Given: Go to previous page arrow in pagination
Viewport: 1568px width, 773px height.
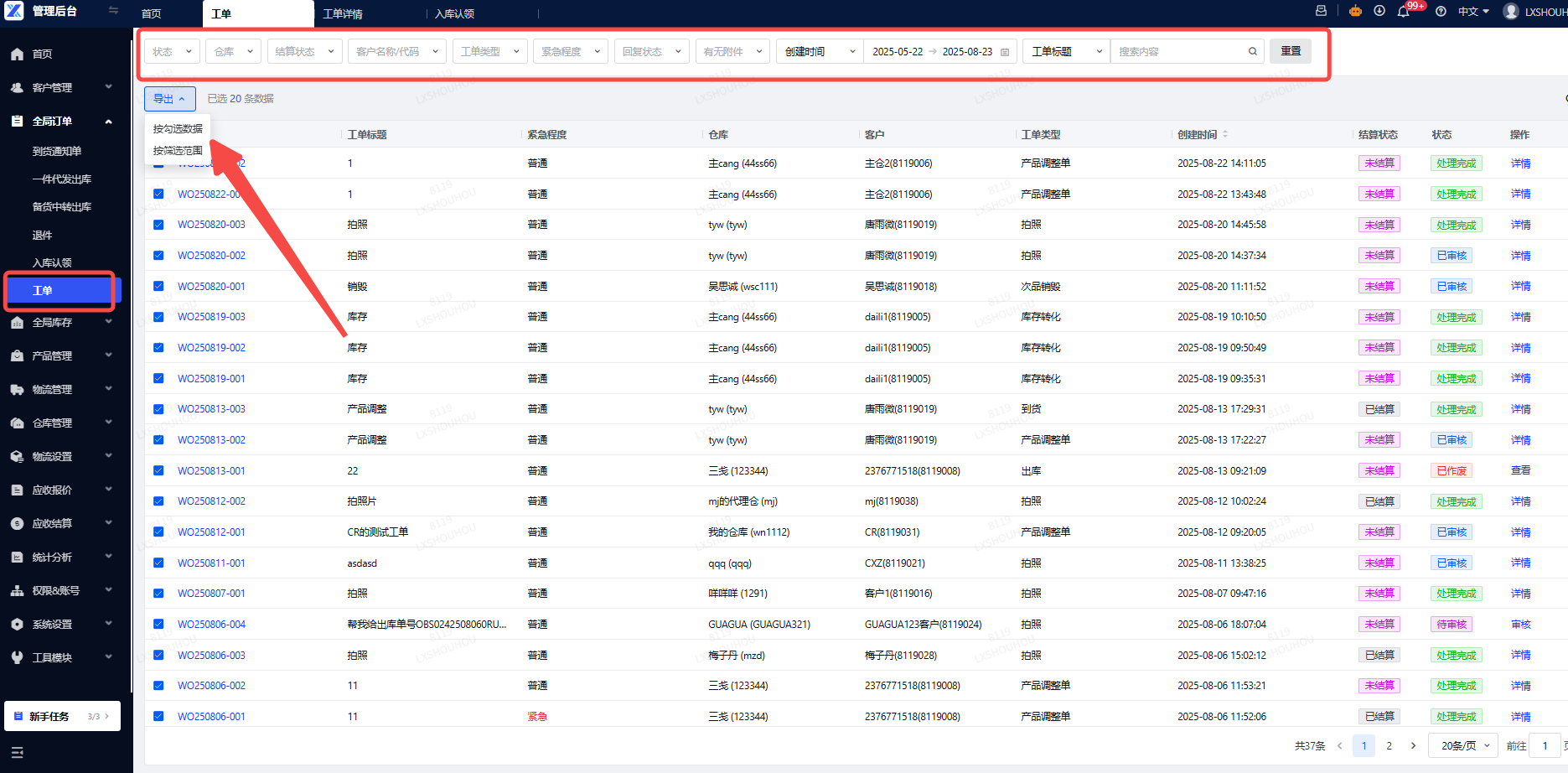Looking at the screenshot, I should pyautogui.click(x=1339, y=745).
